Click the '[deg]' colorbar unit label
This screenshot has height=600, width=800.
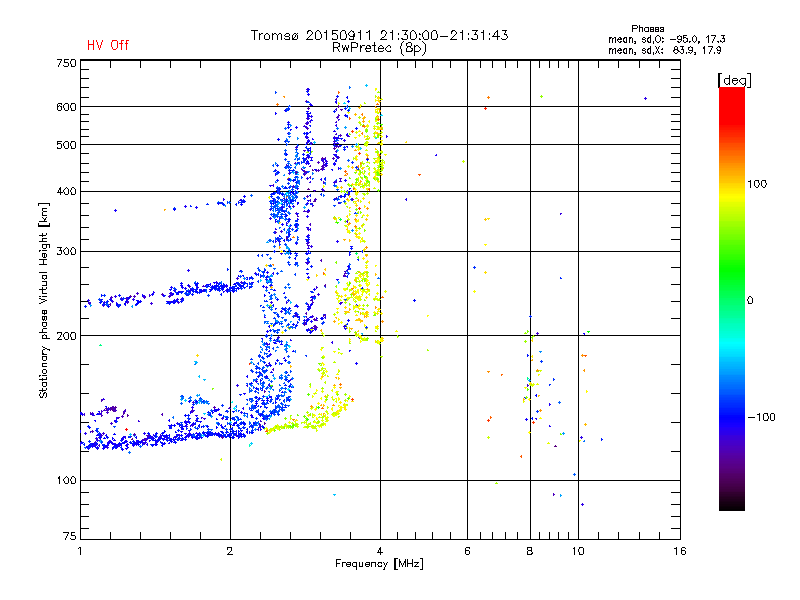[x=734, y=80]
